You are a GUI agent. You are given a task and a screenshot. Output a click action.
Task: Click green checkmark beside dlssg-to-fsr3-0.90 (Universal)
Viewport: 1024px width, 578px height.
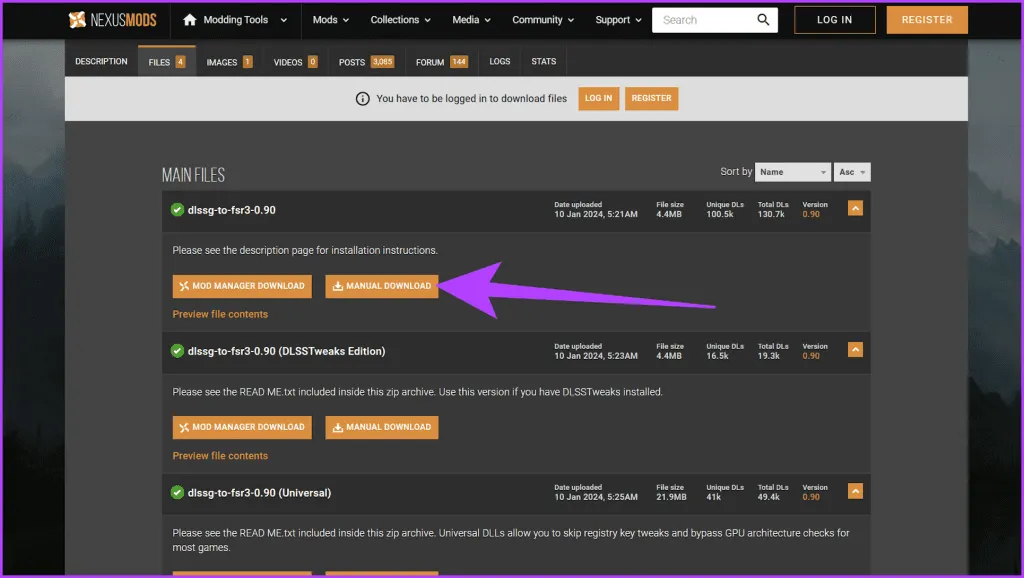click(177, 493)
